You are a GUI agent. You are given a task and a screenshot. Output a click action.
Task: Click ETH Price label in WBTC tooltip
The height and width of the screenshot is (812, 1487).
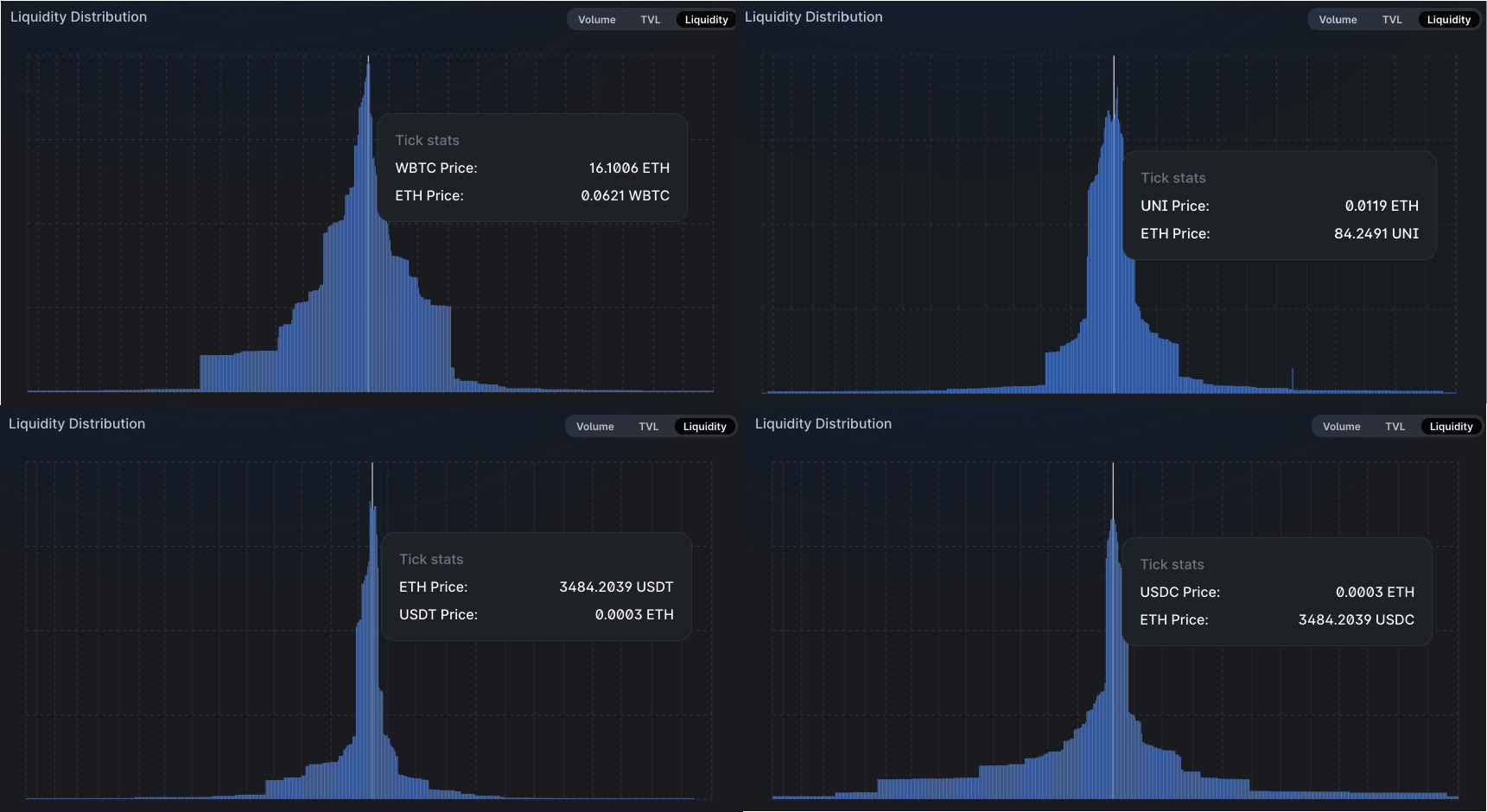(429, 195)
